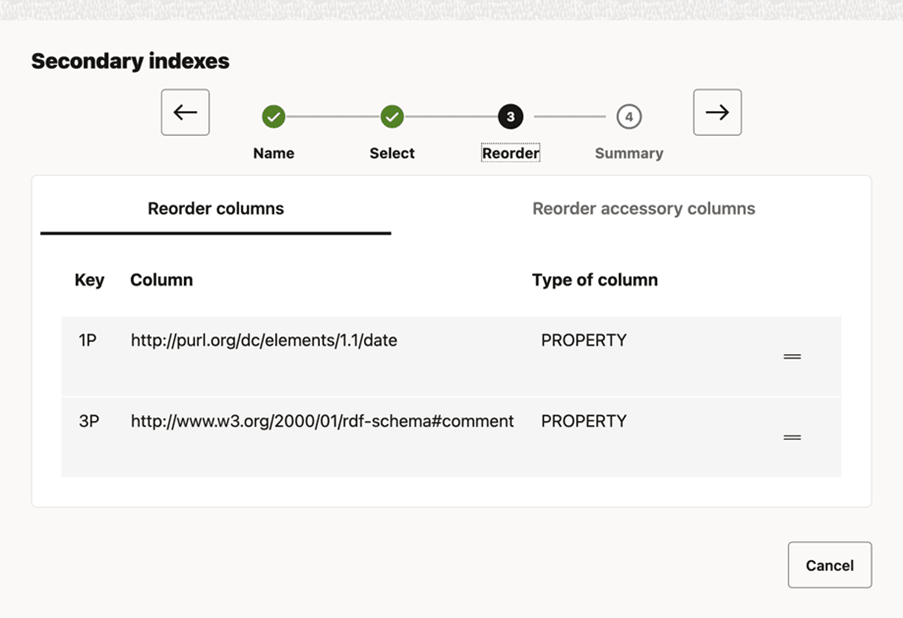This screenshot has height=618, width=903.
Task: Select the Name step label
Action: (273, 153)
